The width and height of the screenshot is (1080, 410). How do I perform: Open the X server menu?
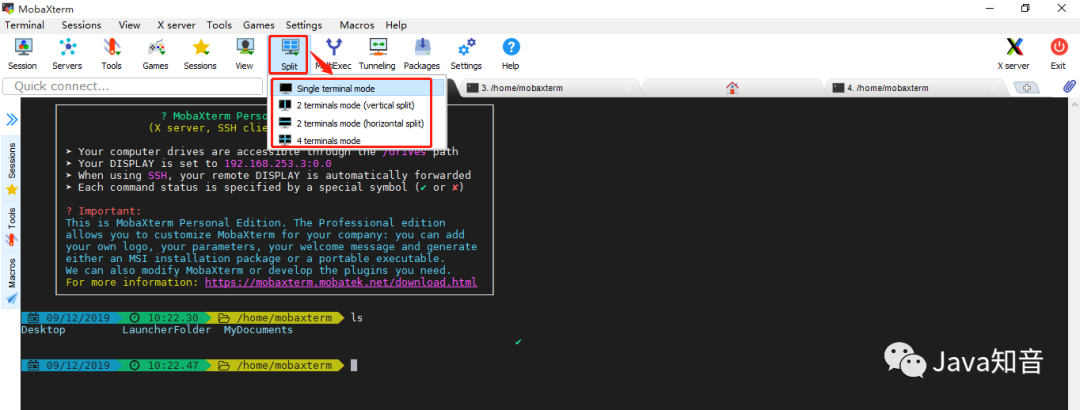pos(176,25)
